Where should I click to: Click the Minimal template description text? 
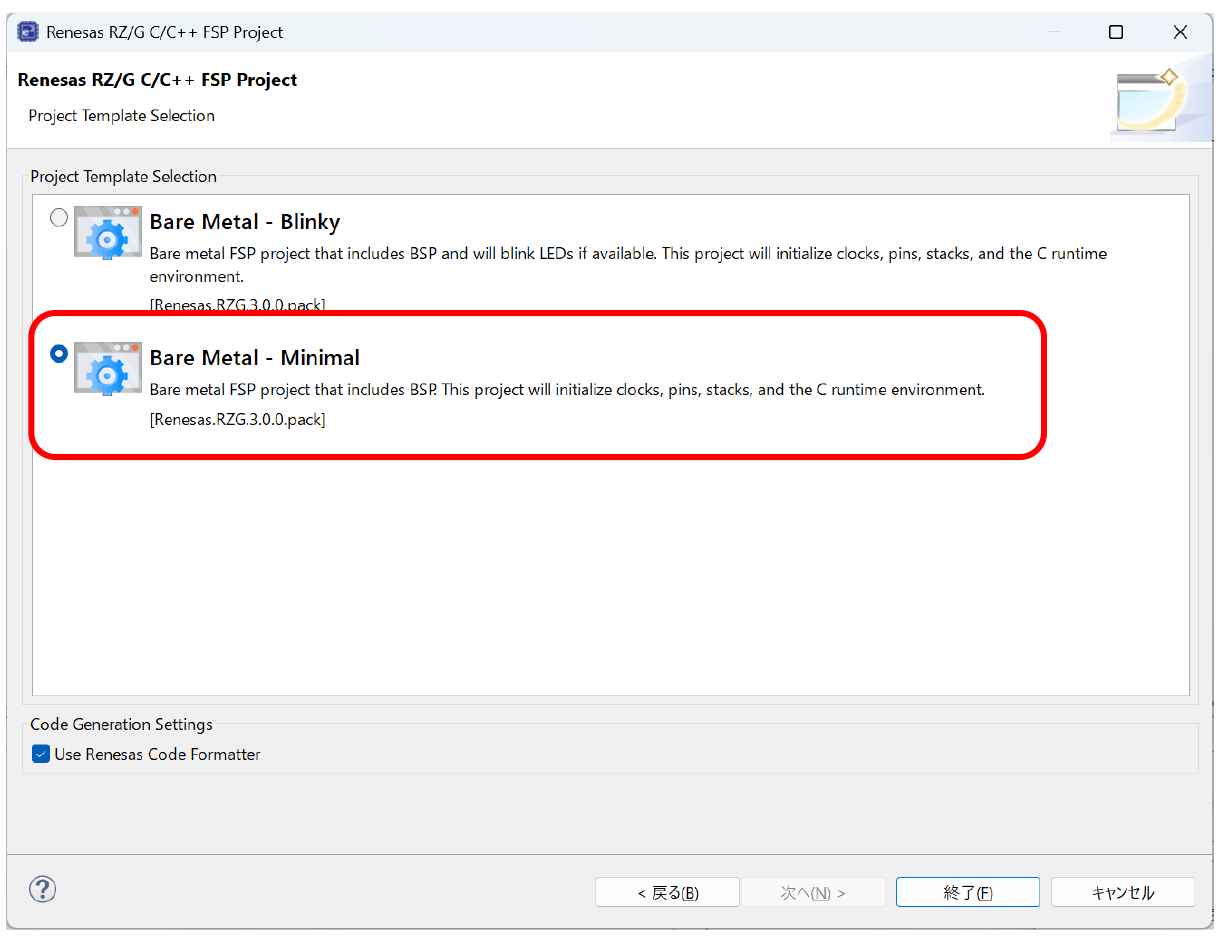tap(567, 390)
